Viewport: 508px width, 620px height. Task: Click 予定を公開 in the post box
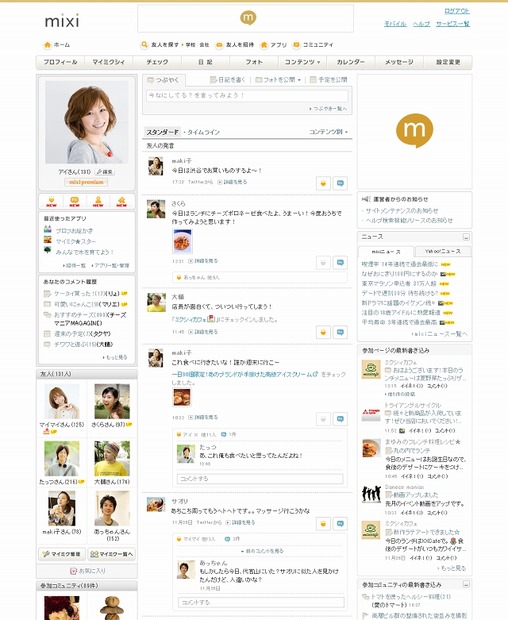[x=328, y=80]
